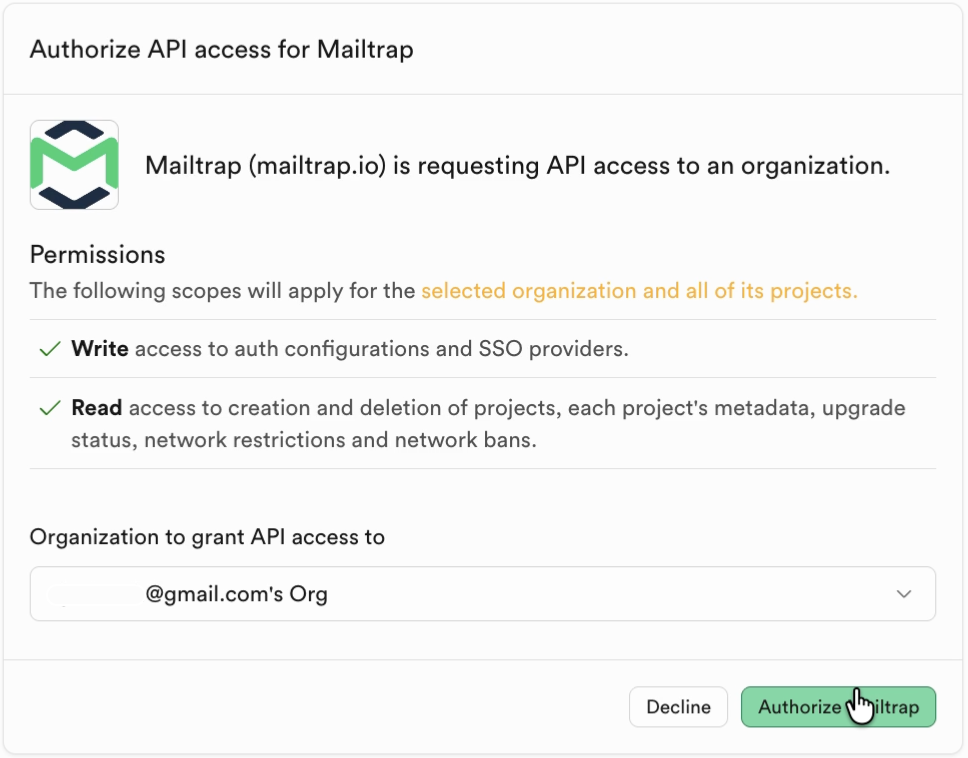Click the Authorize Mailtrap button
968x758 pixels.
[x=838, y=707]
